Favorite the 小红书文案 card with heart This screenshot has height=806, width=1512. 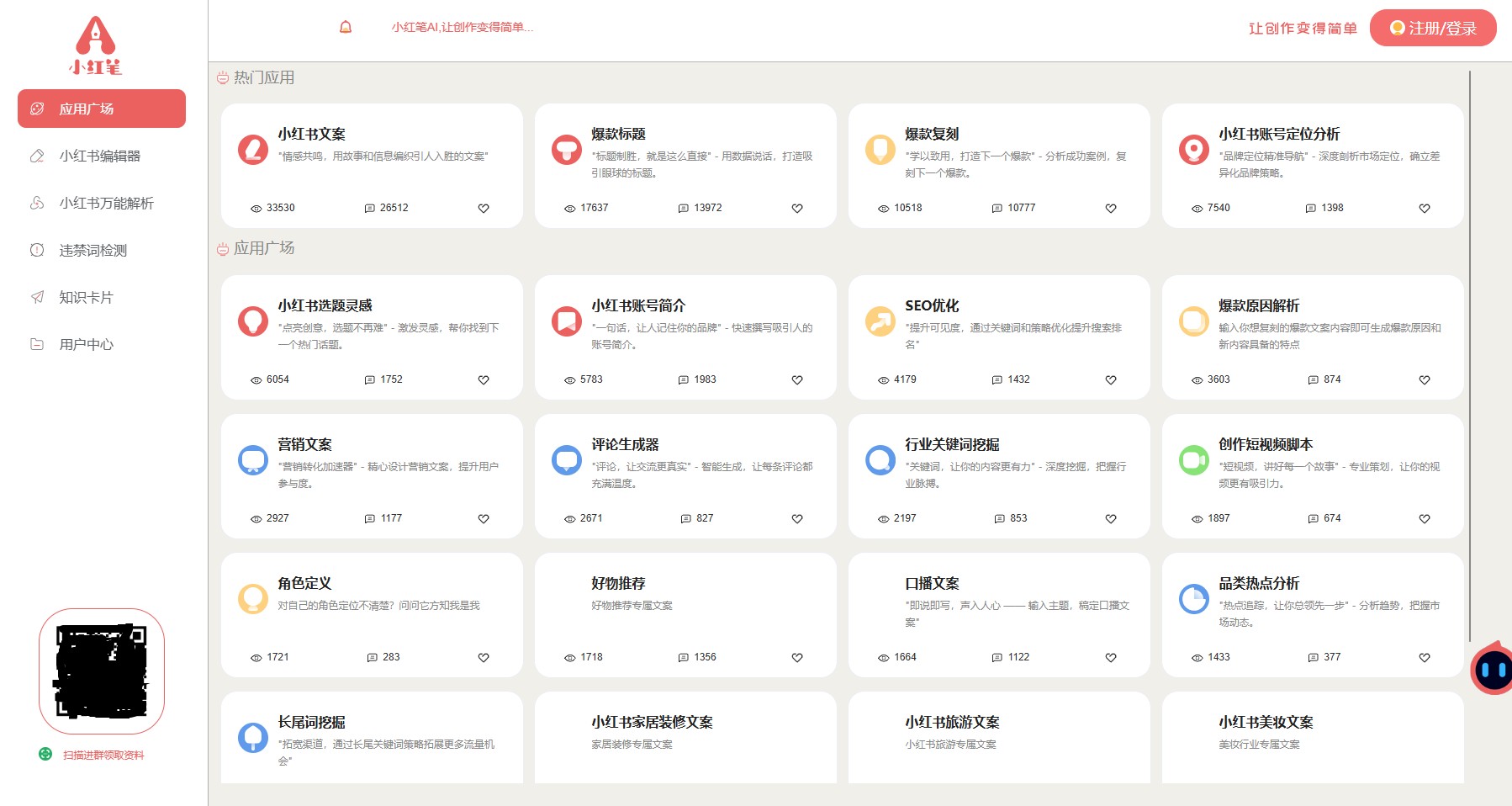(484, 208)
